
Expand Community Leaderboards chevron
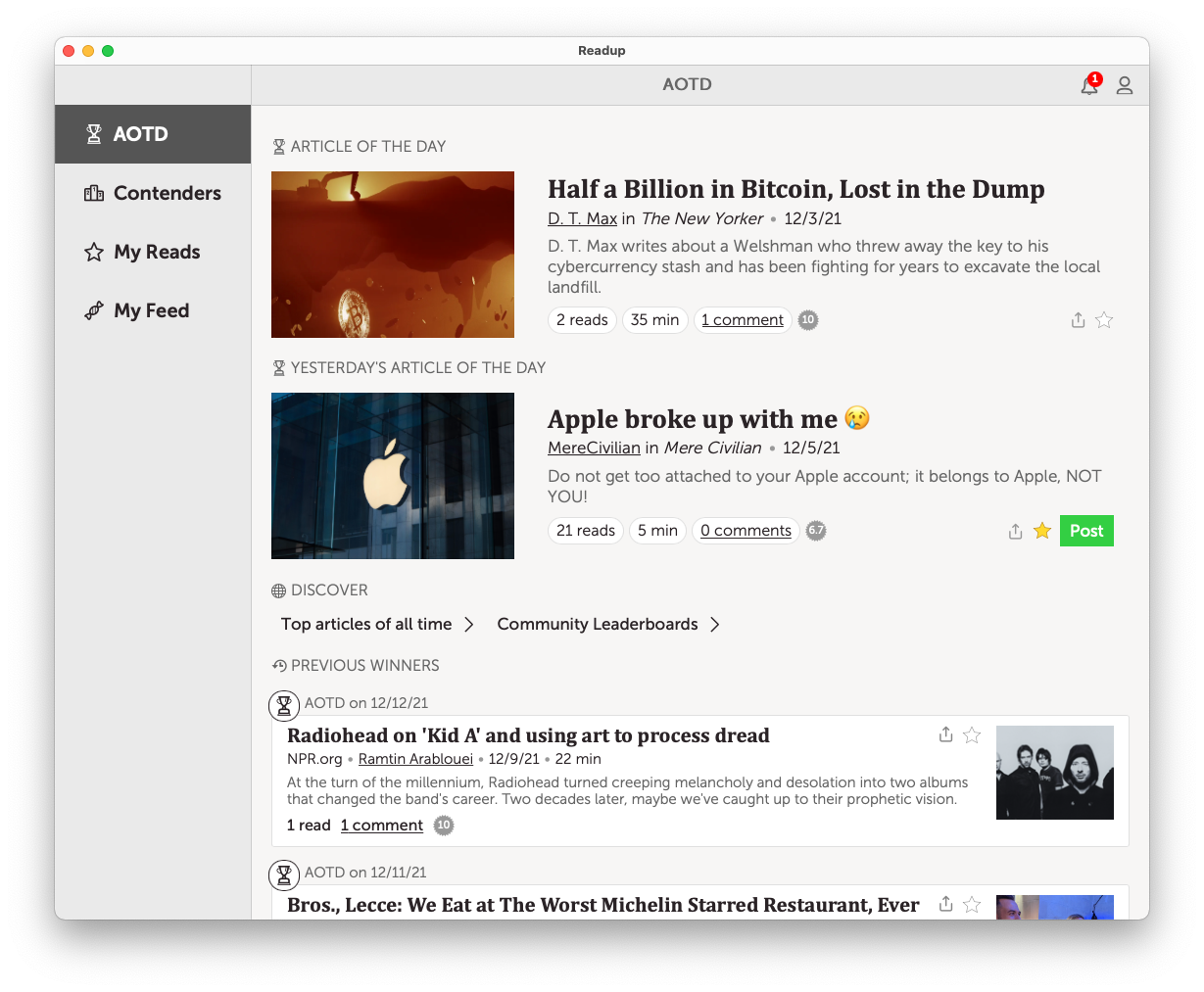click(715, 625)
